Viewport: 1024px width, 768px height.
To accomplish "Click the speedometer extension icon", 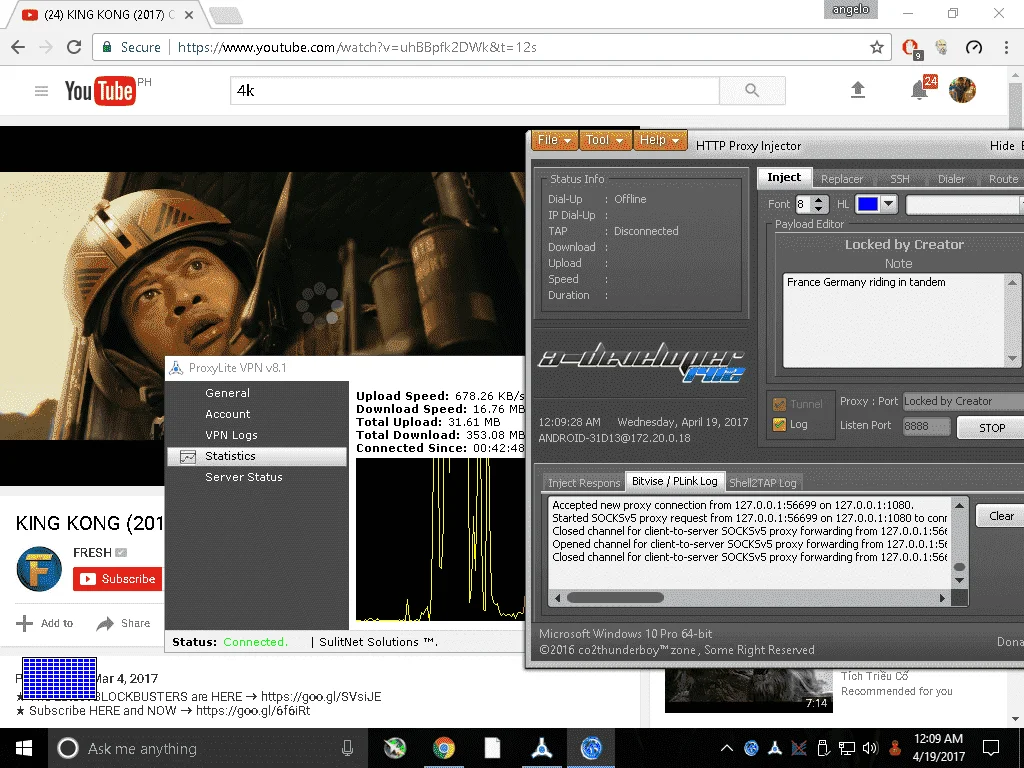I will click(974, 47).
